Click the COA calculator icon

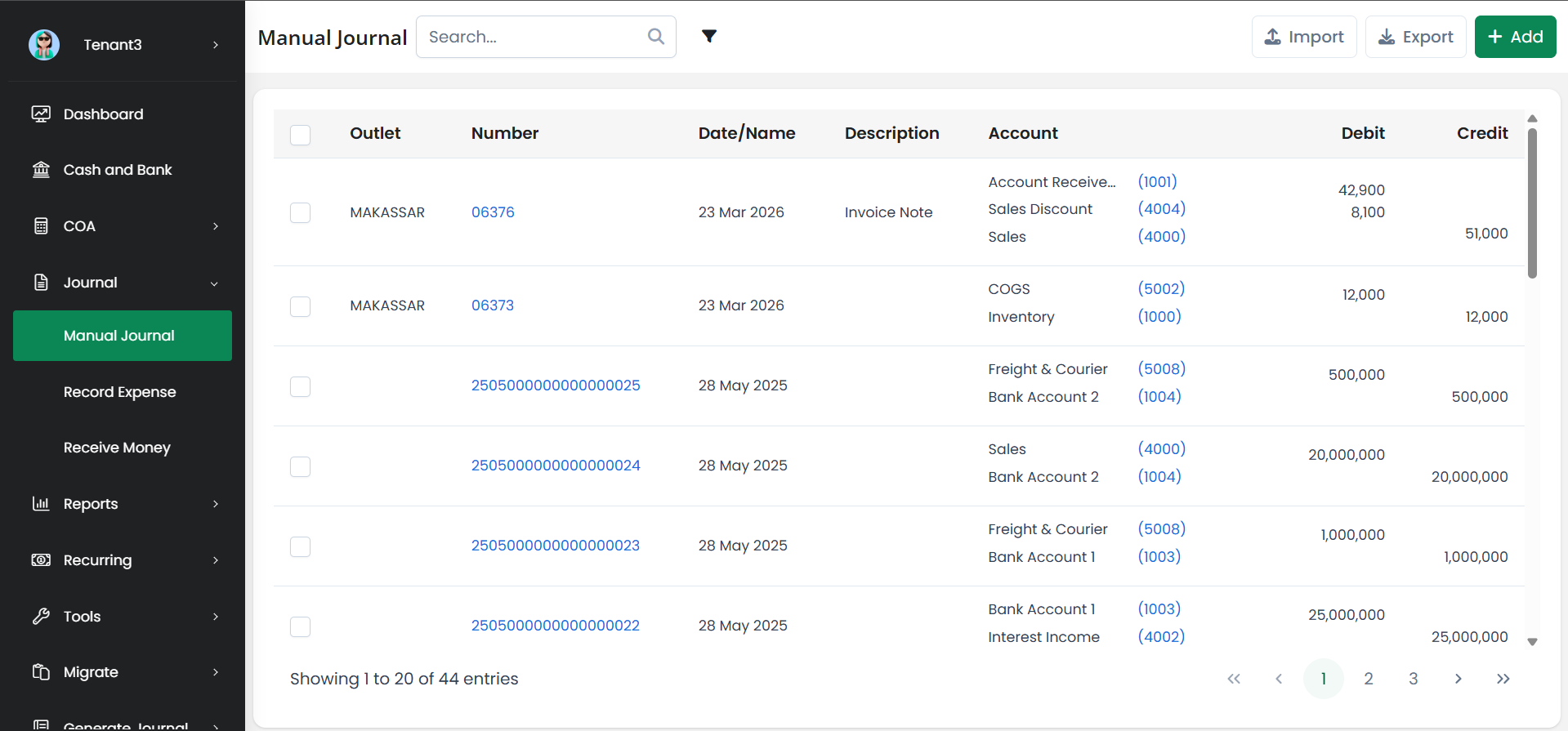[41, 226]
